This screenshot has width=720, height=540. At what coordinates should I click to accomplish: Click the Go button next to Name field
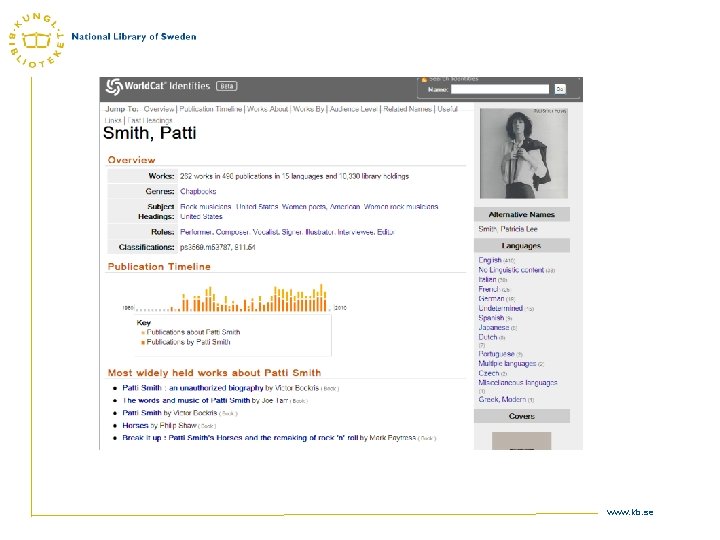(x=560, y=89)
